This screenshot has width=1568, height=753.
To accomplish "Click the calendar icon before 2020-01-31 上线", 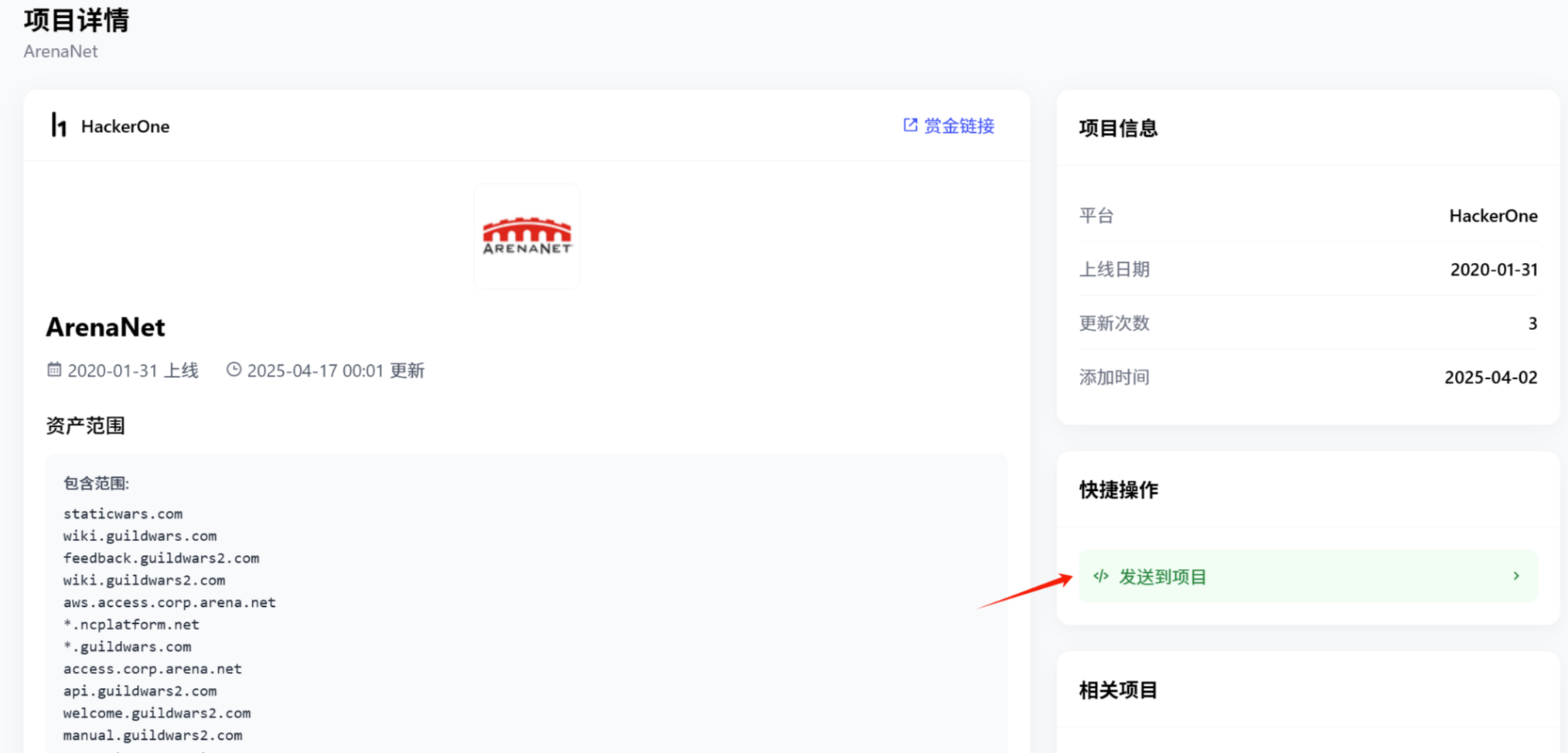I will (54, 370).
